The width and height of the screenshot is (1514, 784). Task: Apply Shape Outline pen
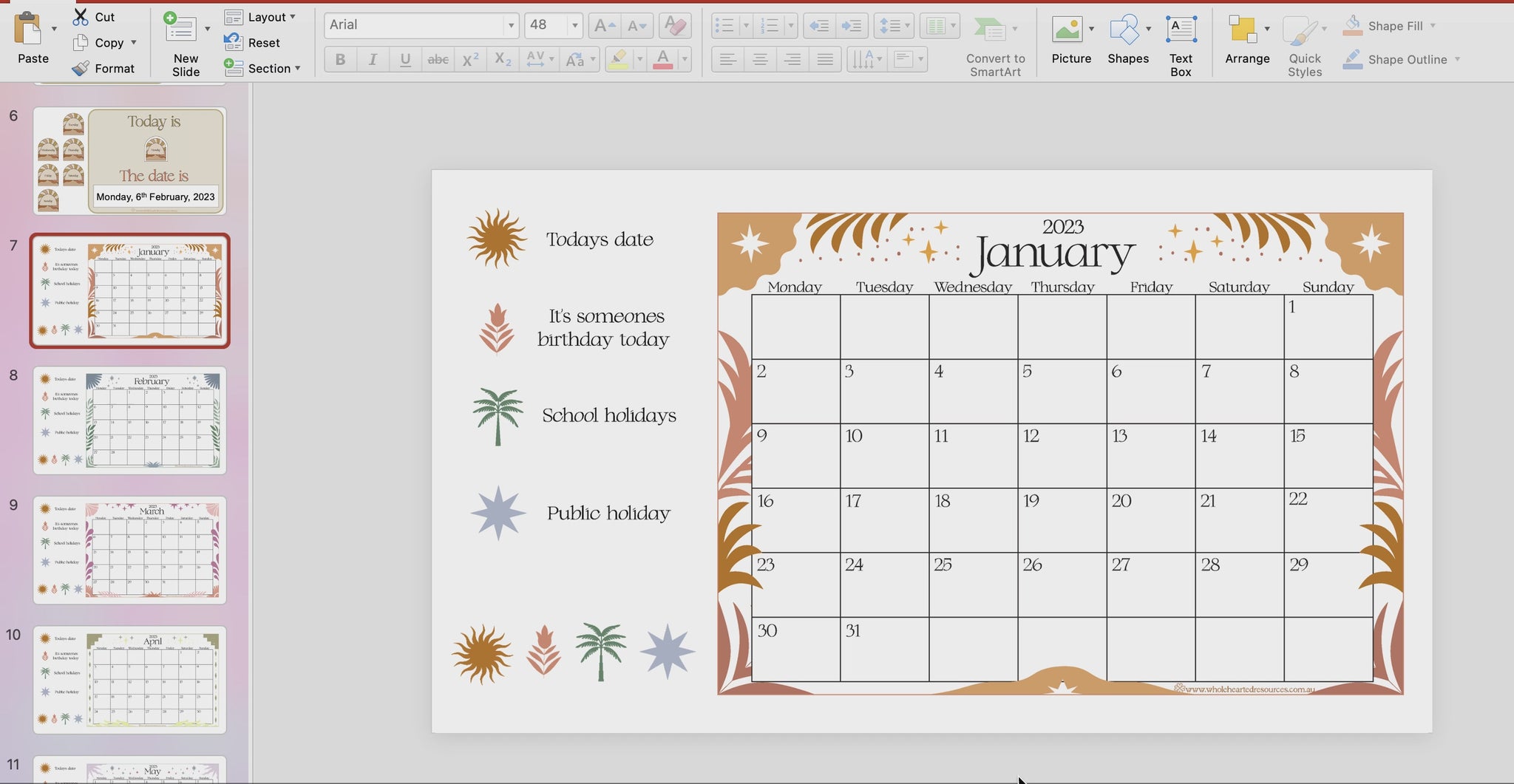pos(1353,59)
